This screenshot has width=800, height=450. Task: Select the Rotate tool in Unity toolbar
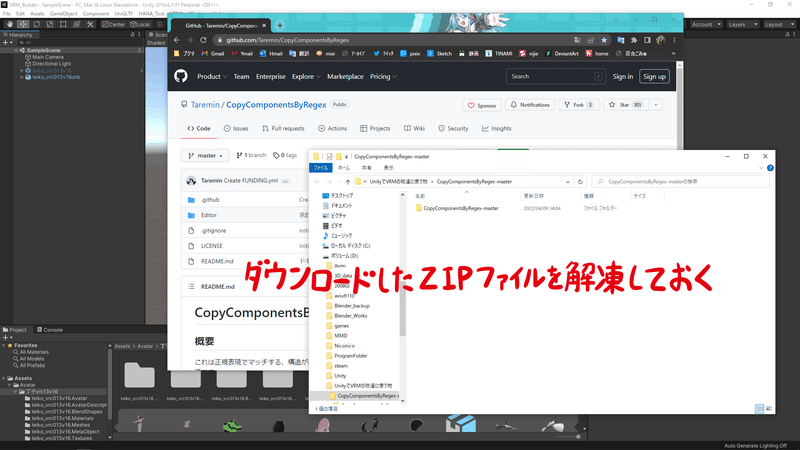[x=36, y=24]
